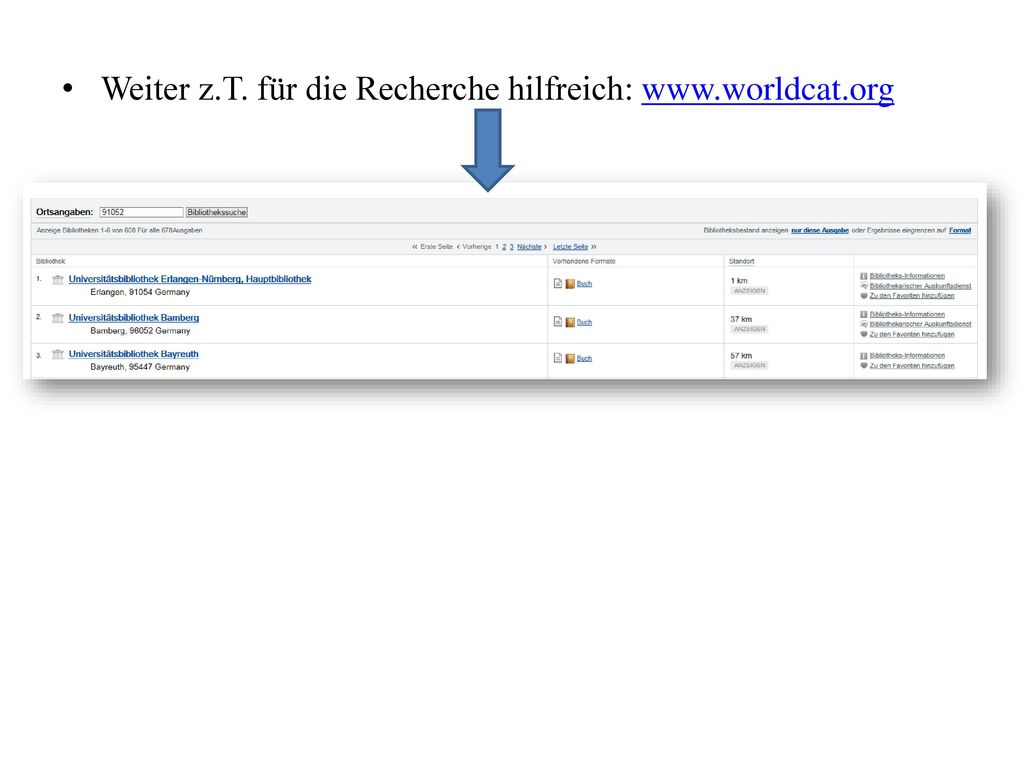Click the speech bubble icon in the Bamberg row

pyautogui.click(x=864, y=324)
